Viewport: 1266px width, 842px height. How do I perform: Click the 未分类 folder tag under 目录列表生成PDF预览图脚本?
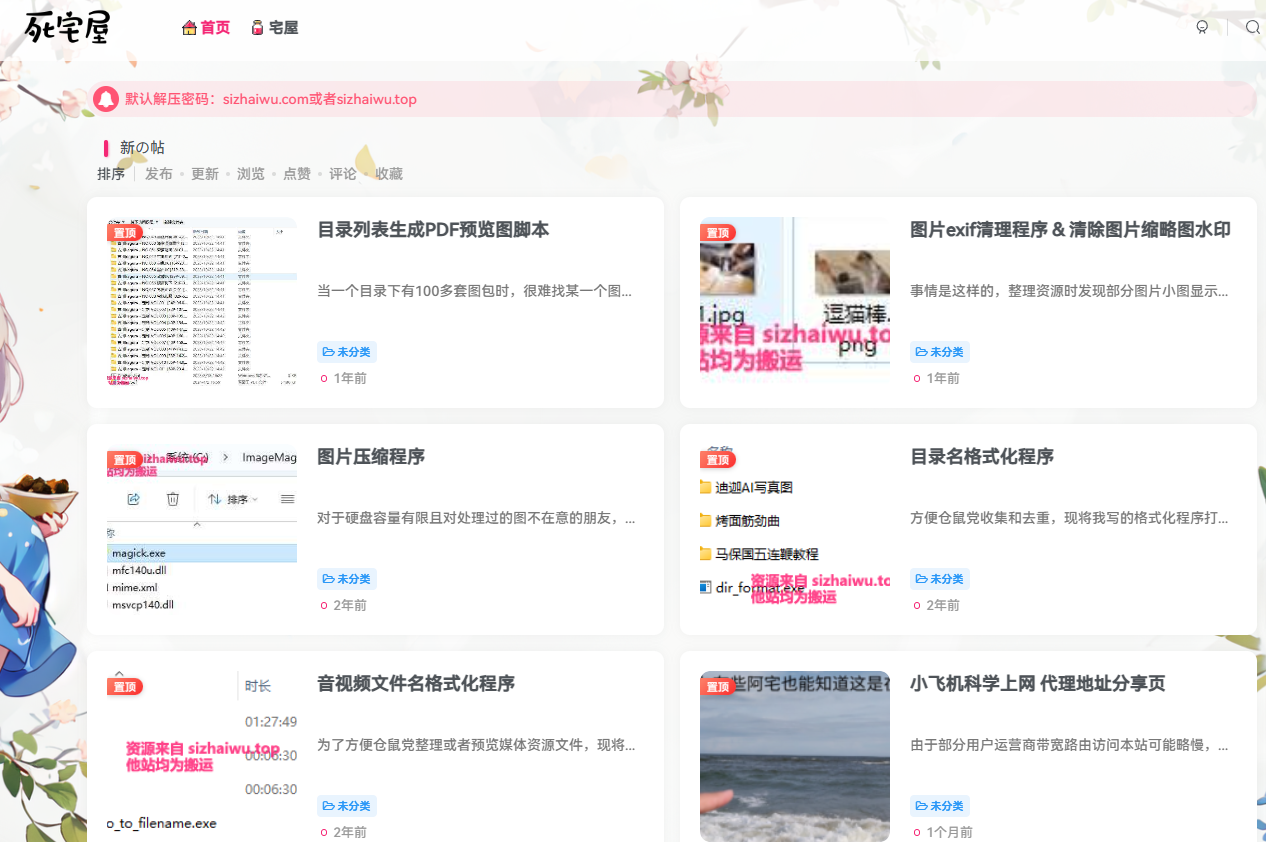(x=347, y=352)
